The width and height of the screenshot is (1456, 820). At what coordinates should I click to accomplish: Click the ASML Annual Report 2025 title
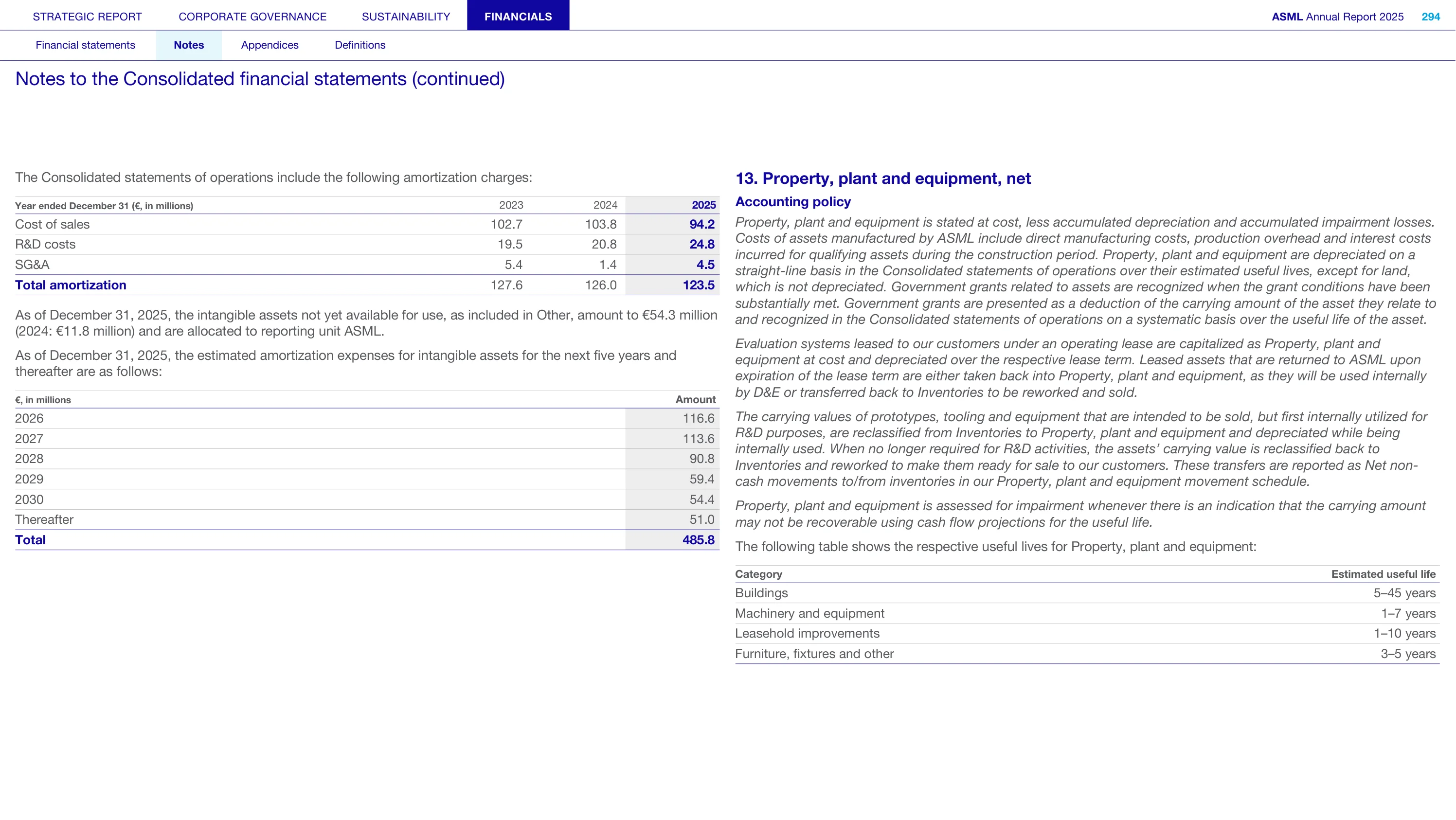pyautogui.click(x=1337, y=17)
